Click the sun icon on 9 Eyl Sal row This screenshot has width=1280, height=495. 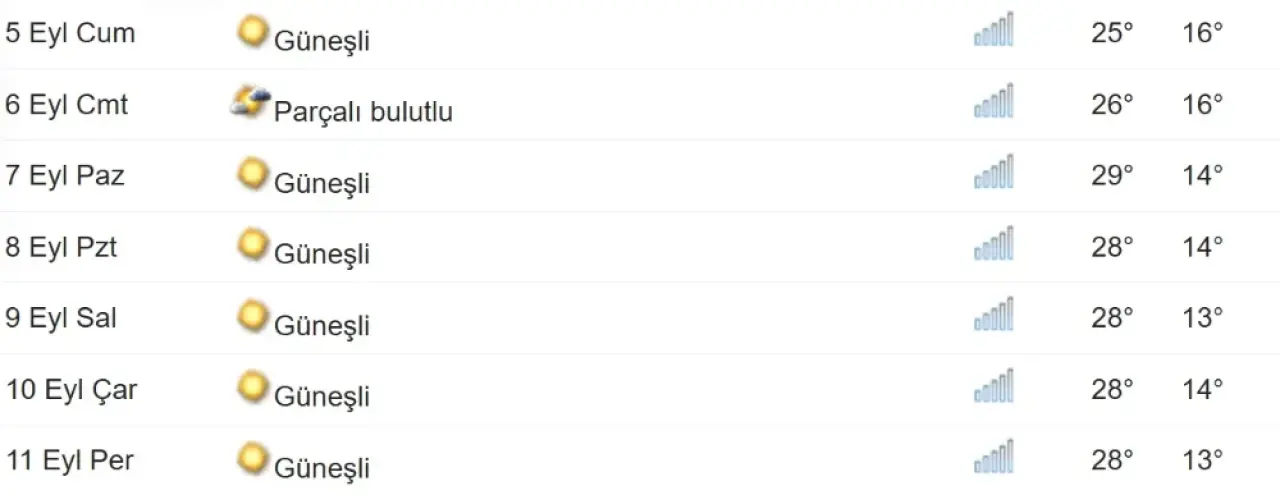(253, 316)
